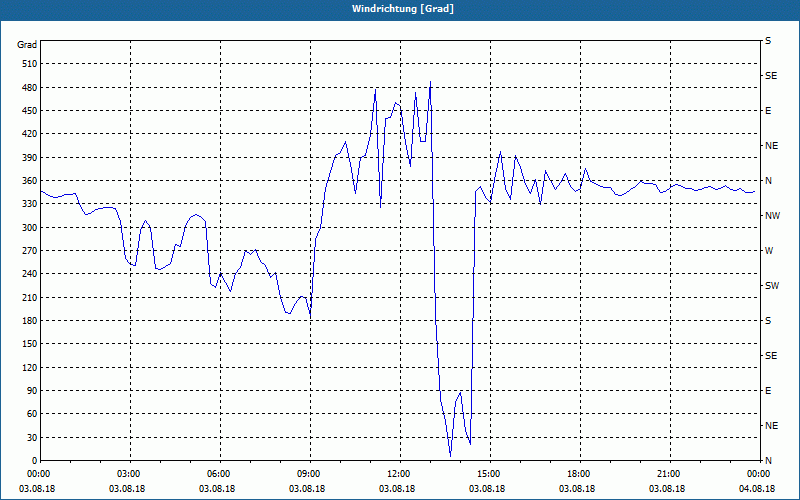This screenshot has width=800, height=500.
Task: Click the 450 y-axis value
Action: [30, 111]
